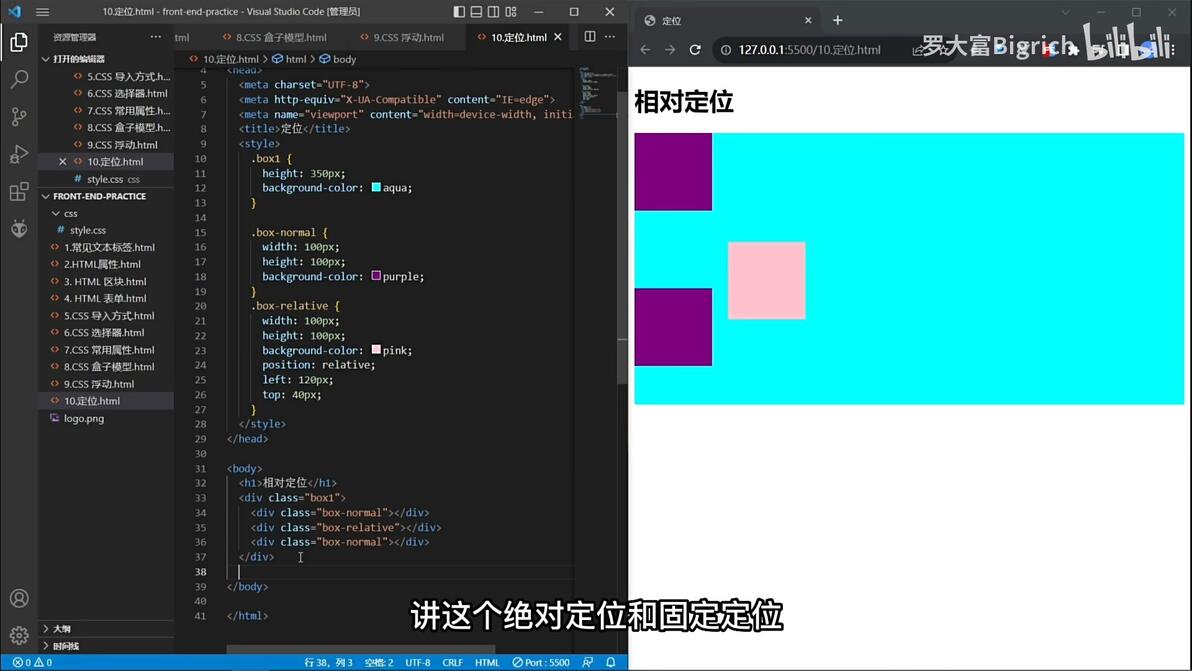Change encoding UTF-8 in status bar

tap(417, 663)
